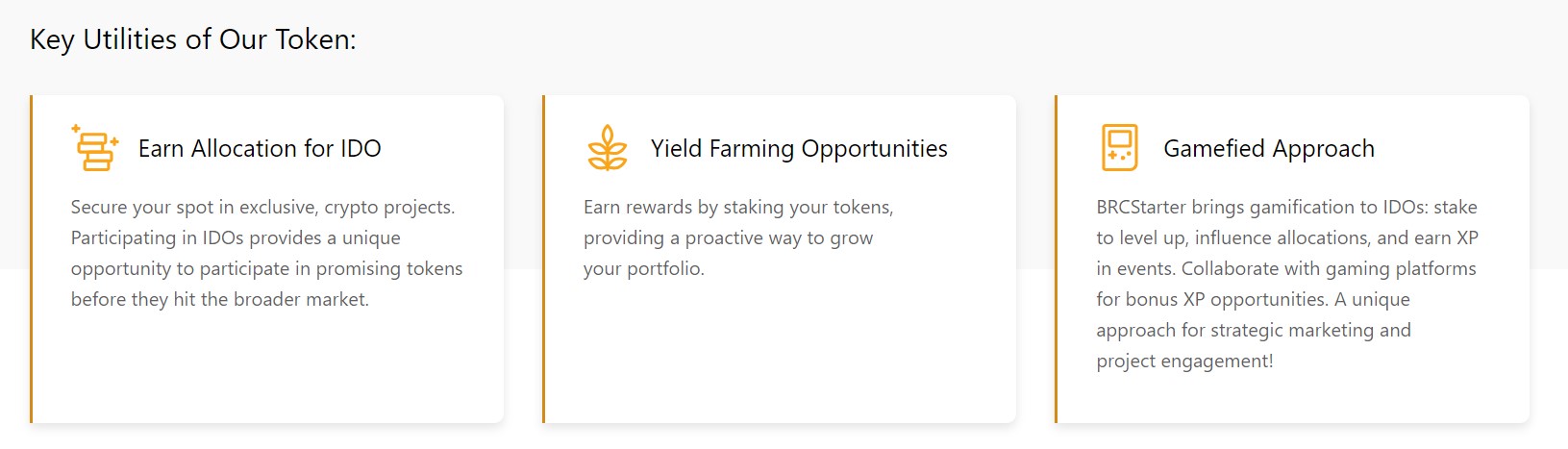Open the "Gamefied Approach" title
This screenshot has width=1568, height=449.
tap(1268, 149)
